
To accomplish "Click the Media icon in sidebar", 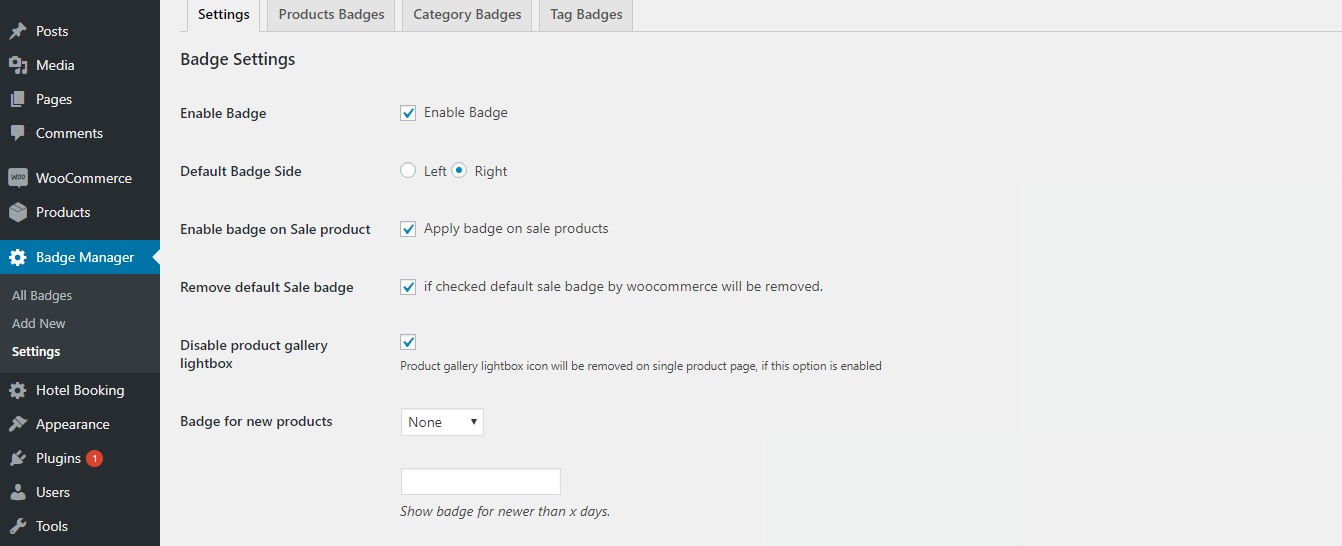I will (x=18, y=65).
